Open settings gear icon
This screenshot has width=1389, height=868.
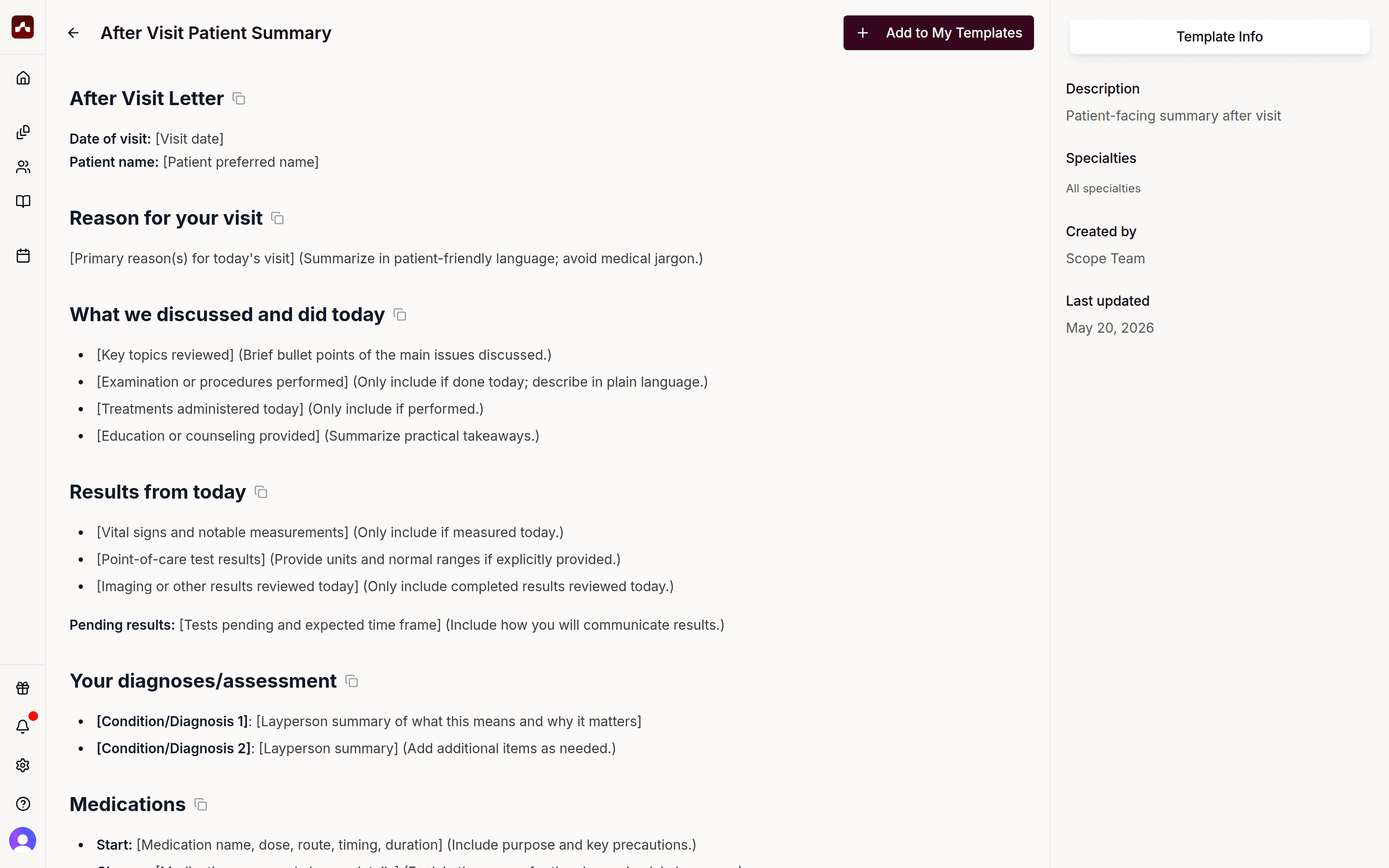23,765
